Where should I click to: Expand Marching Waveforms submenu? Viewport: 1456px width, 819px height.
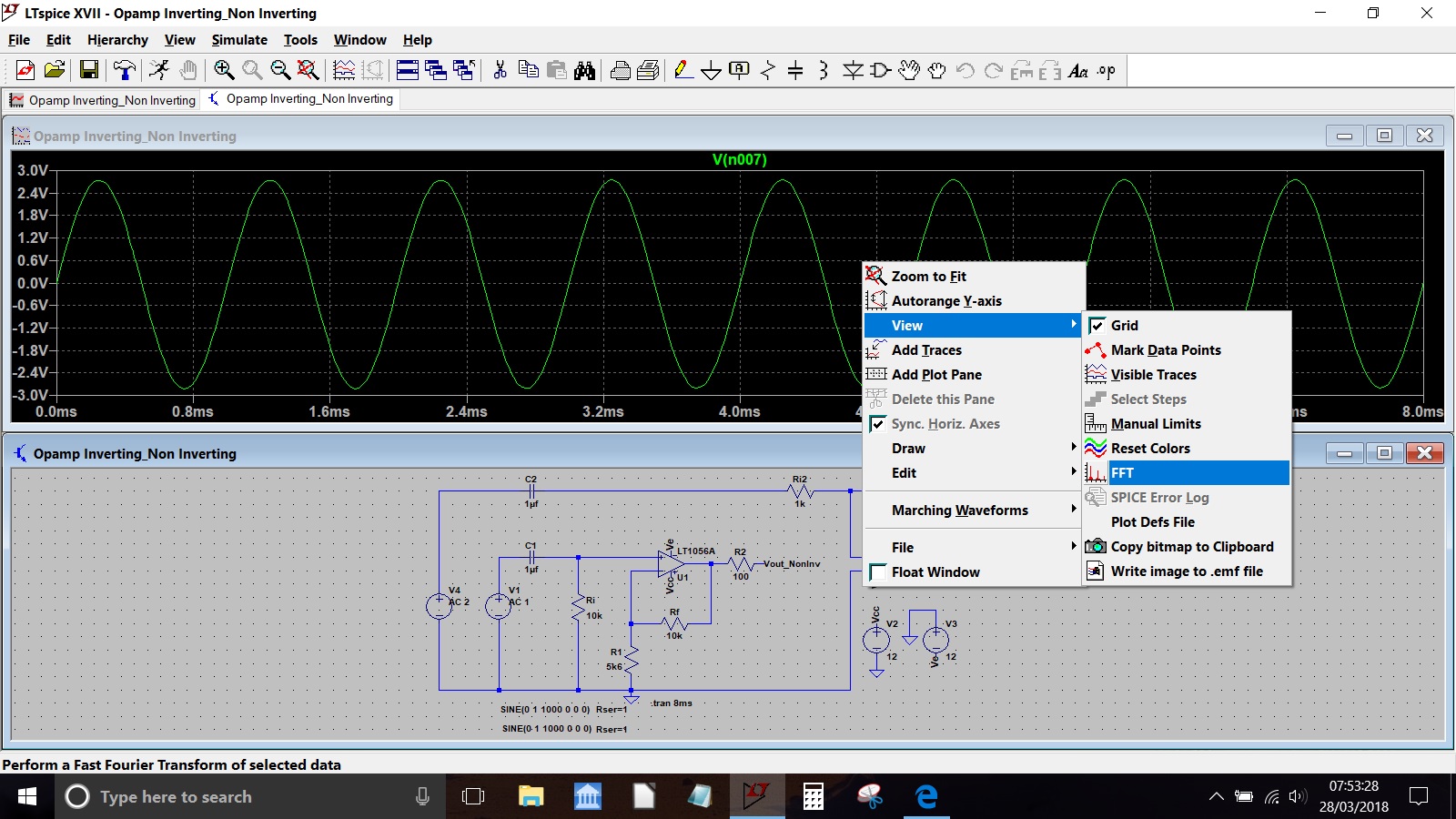pos(972,511)
